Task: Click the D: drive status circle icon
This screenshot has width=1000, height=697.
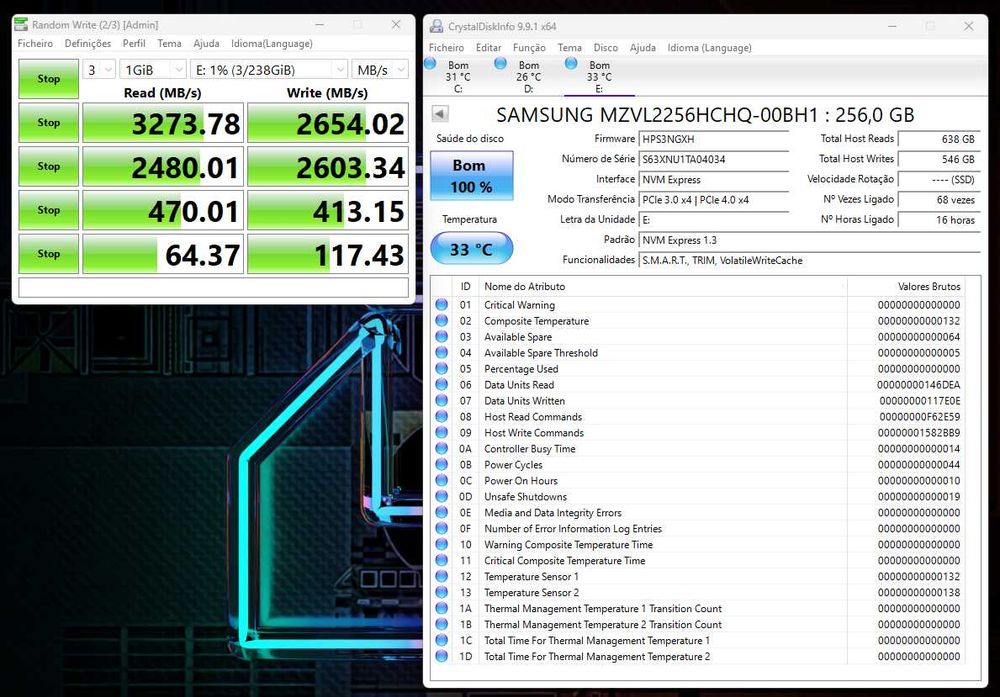Action: coord(501,63)
